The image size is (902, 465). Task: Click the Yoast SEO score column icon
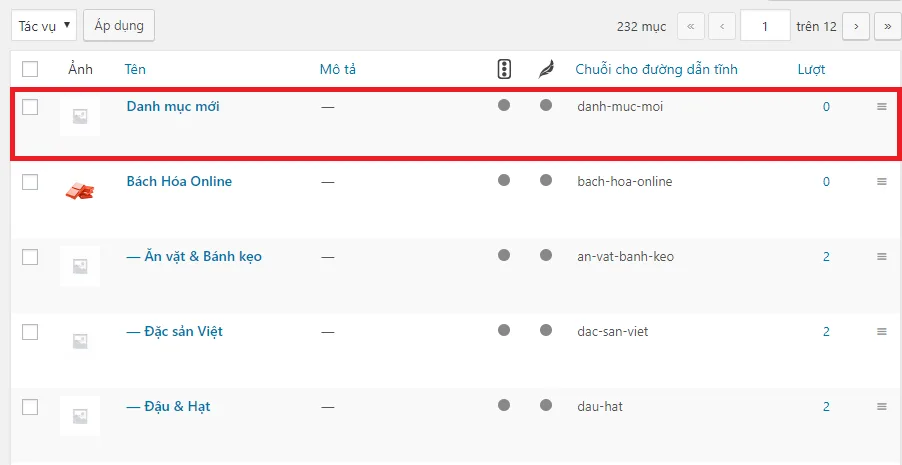point(504,69)
